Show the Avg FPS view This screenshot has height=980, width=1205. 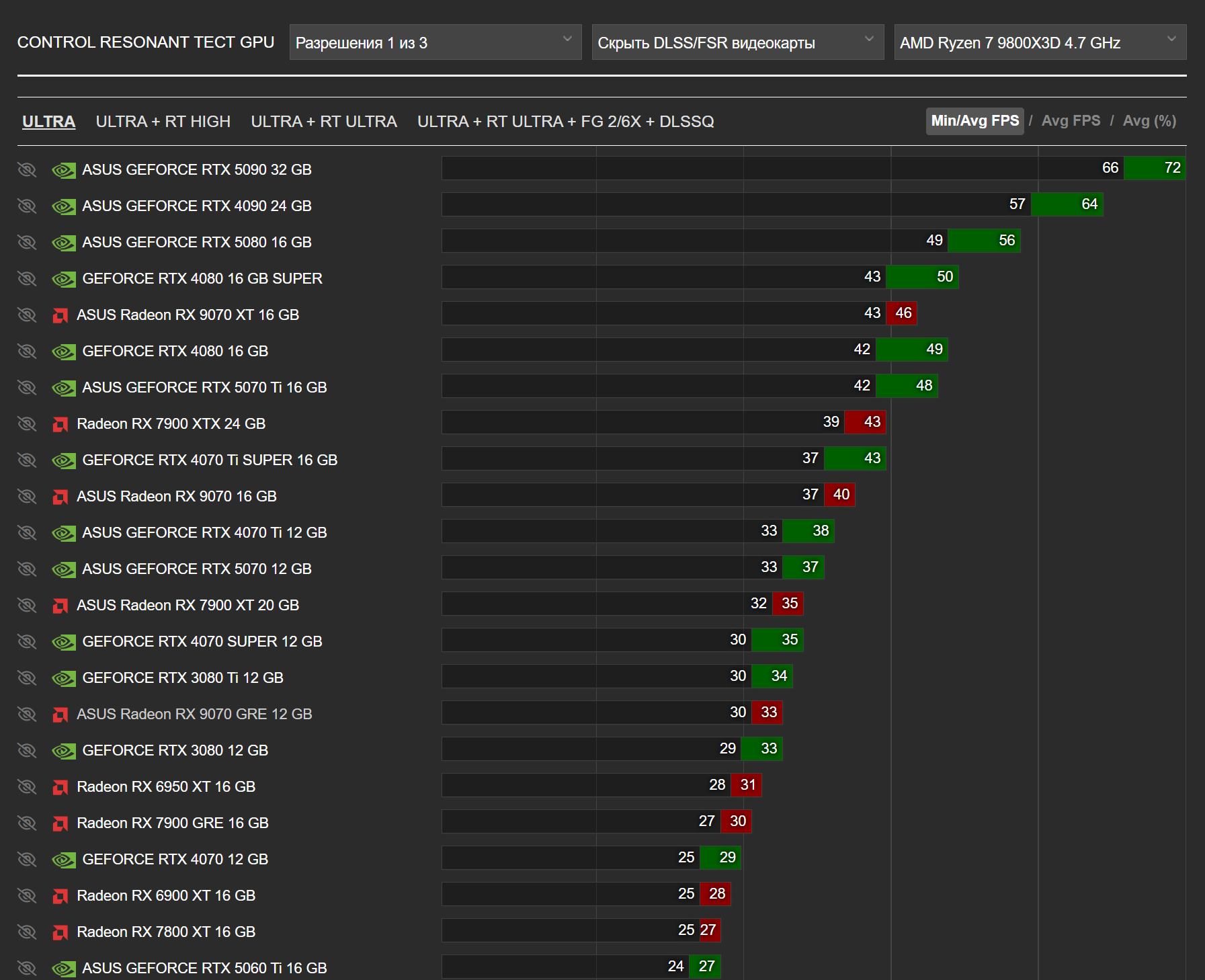(x=1071, y=121)
